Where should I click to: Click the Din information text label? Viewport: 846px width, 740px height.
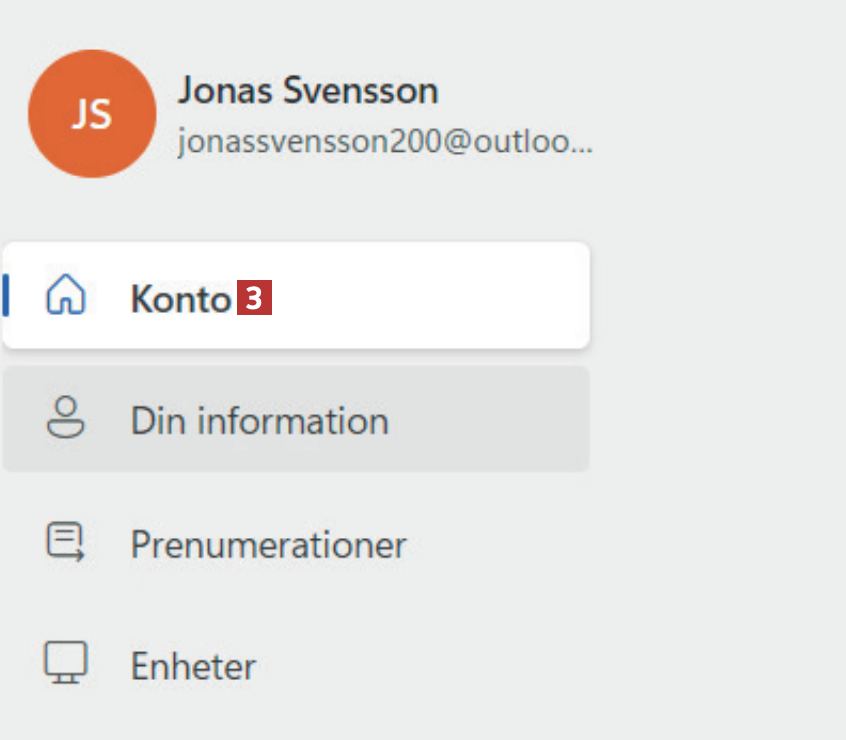pyautogui.click(x=259, y=420)
